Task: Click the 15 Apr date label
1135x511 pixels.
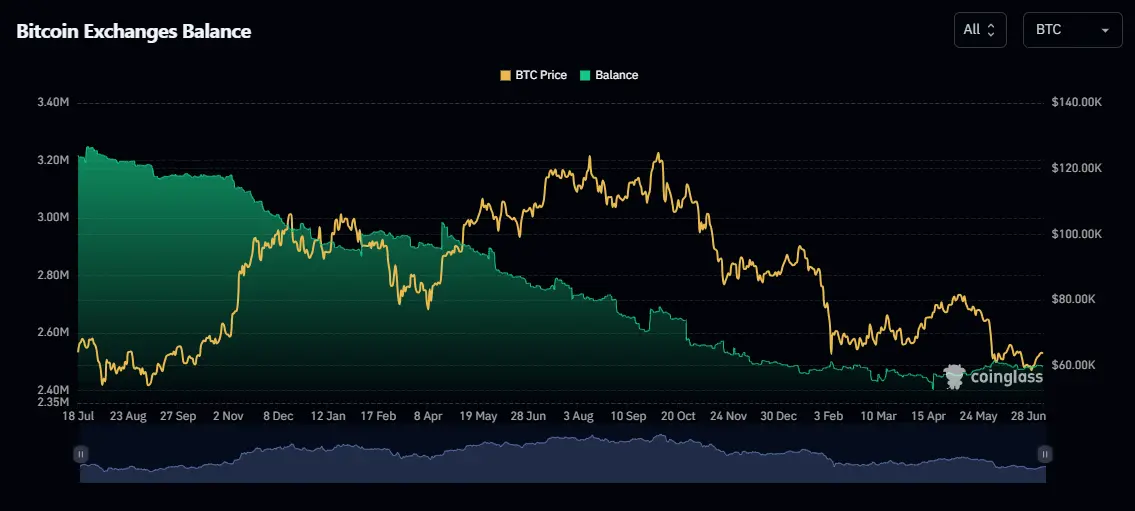Action: pyautogui.click(x=929, y=417)
